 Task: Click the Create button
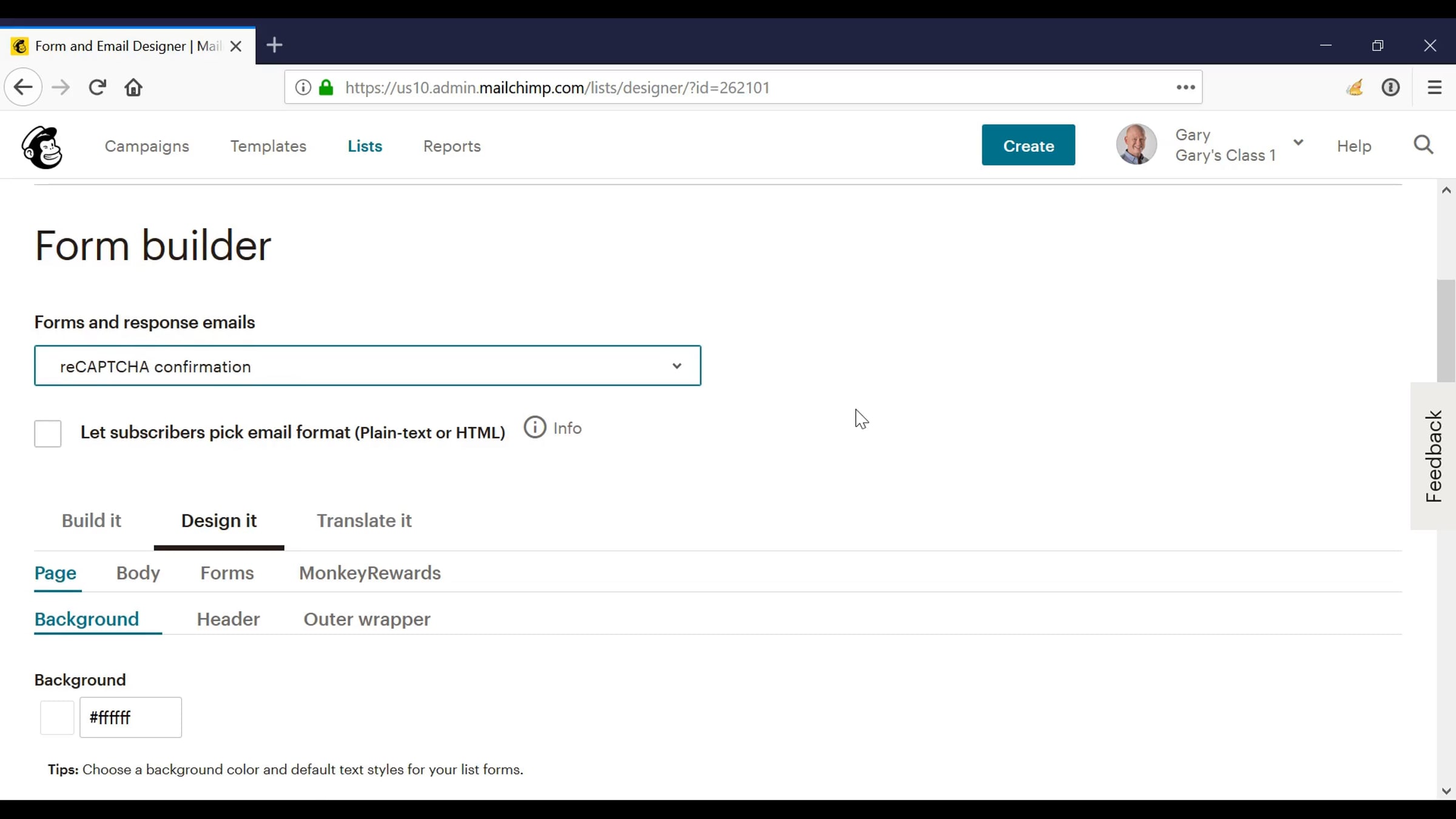click(x=1028, y=145)
